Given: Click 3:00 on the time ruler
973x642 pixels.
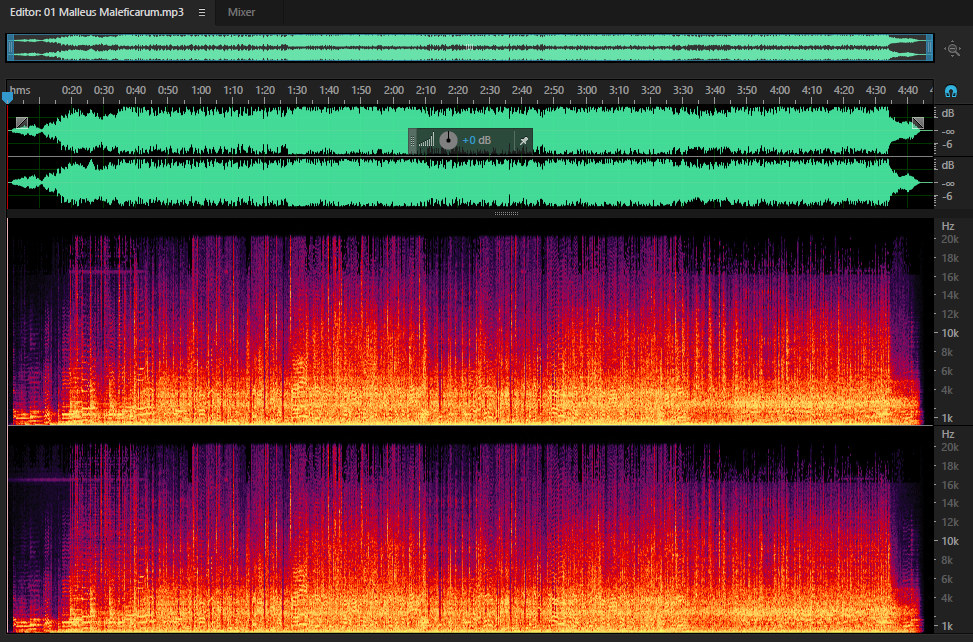Looking at the screenshot, I should point(586,90).
